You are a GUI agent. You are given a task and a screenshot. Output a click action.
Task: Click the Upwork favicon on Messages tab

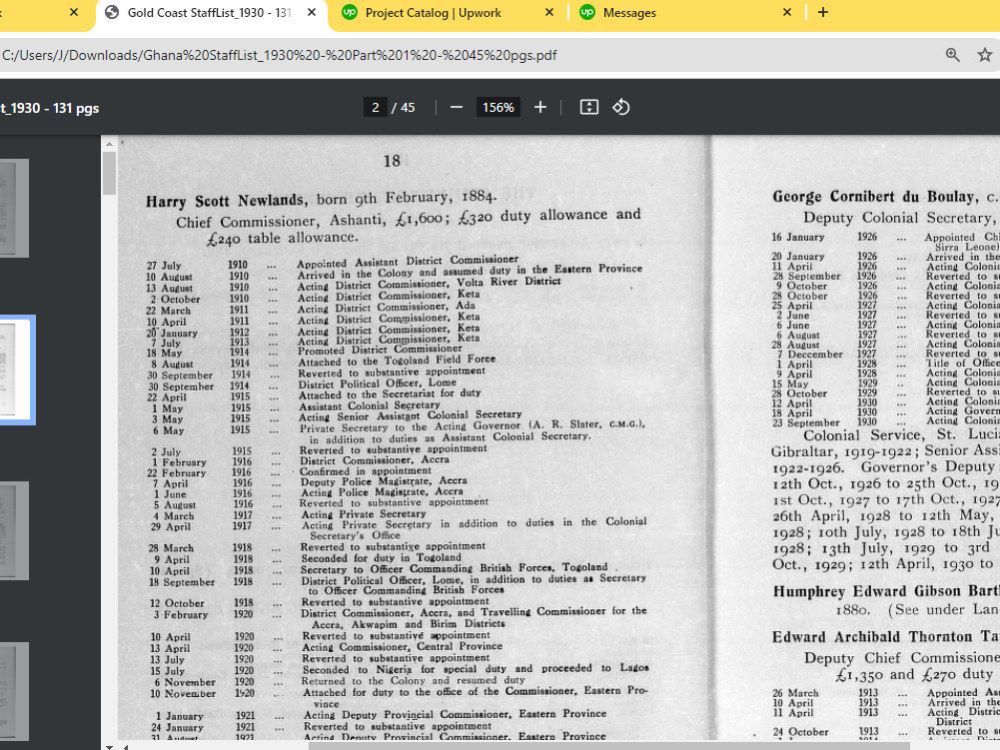click(587, 12)
